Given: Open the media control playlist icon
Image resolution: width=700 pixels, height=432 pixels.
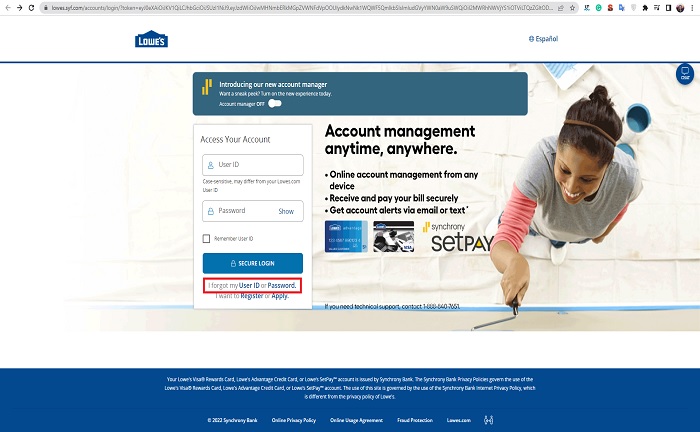Looking at the screenshot, I should 657,8.
